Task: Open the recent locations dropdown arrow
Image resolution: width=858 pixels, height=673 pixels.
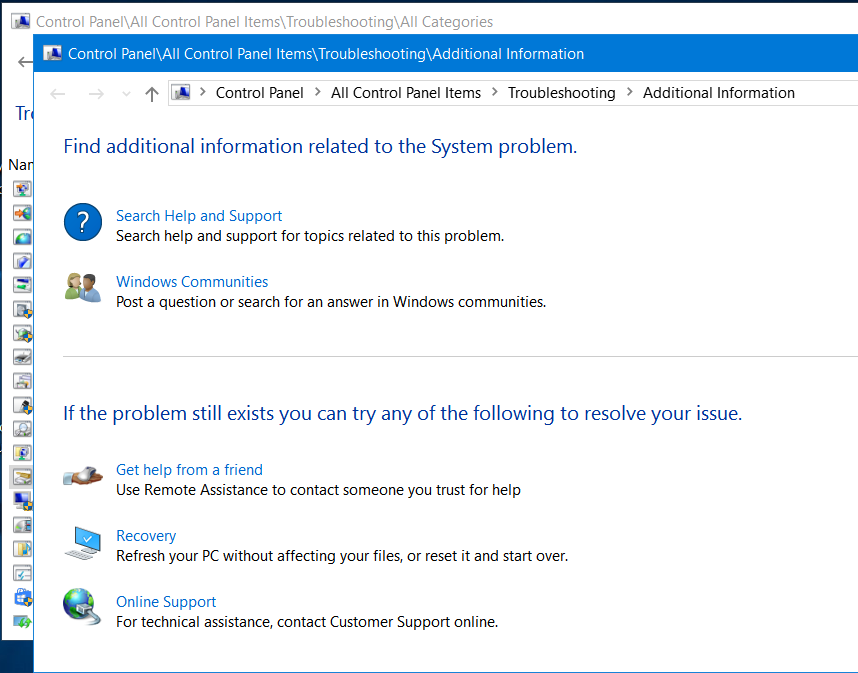Action: (126, 93)
